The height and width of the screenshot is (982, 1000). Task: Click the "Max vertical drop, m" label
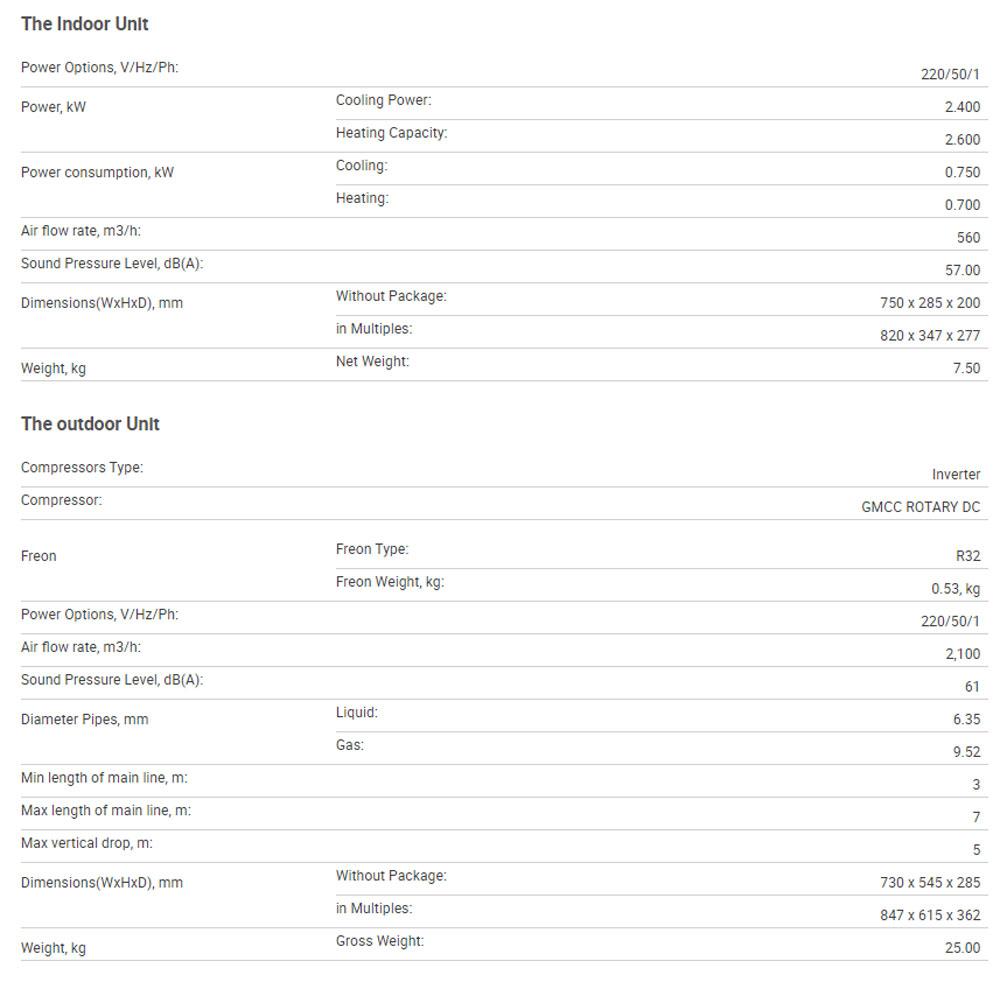(x=87, y=843)
